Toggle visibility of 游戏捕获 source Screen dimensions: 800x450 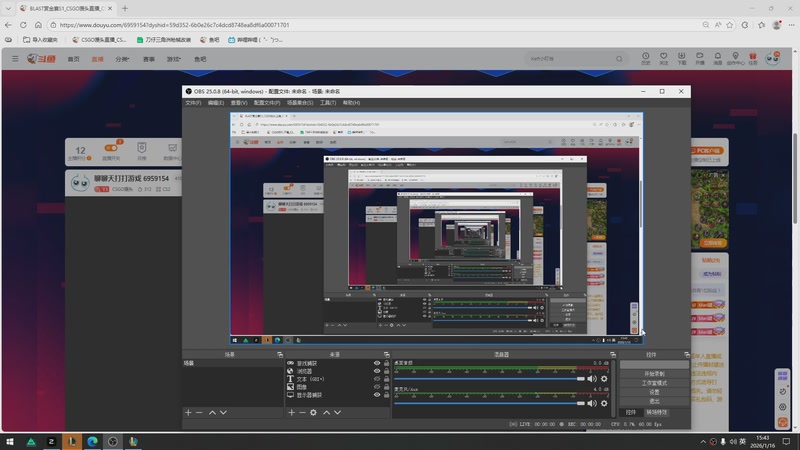[377, 363]
